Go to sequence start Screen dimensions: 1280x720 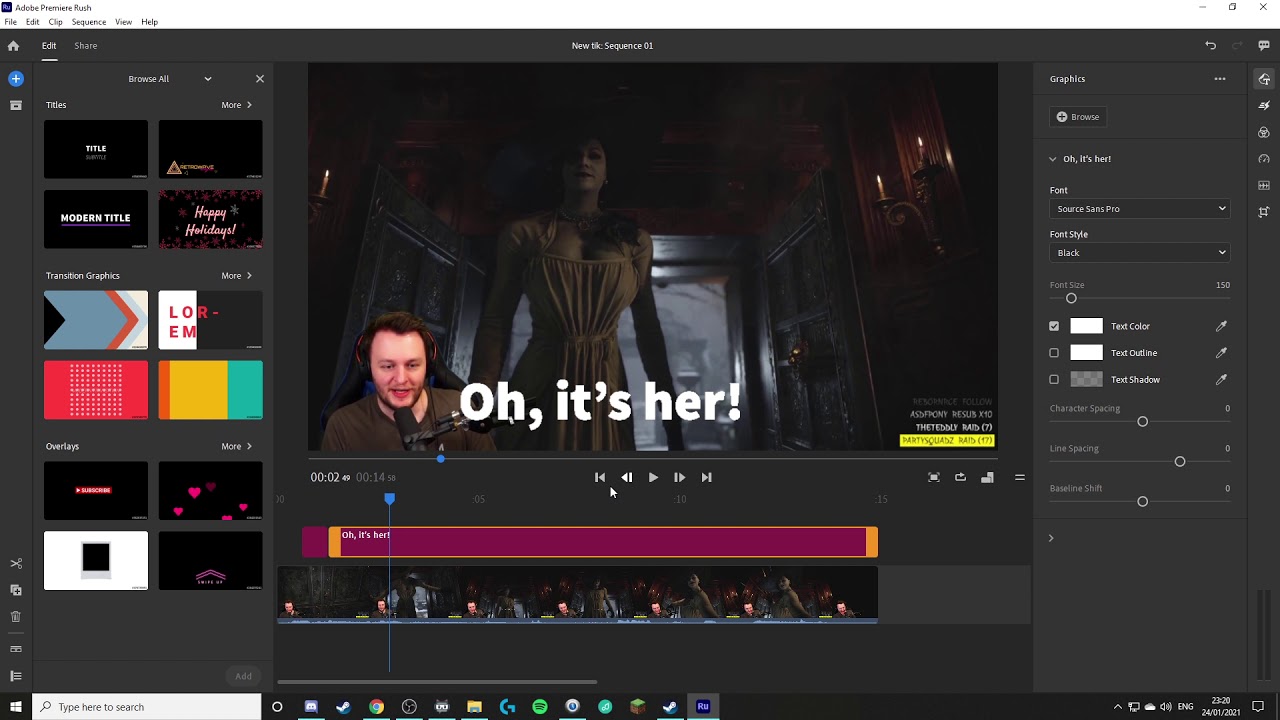click(600, 478)
